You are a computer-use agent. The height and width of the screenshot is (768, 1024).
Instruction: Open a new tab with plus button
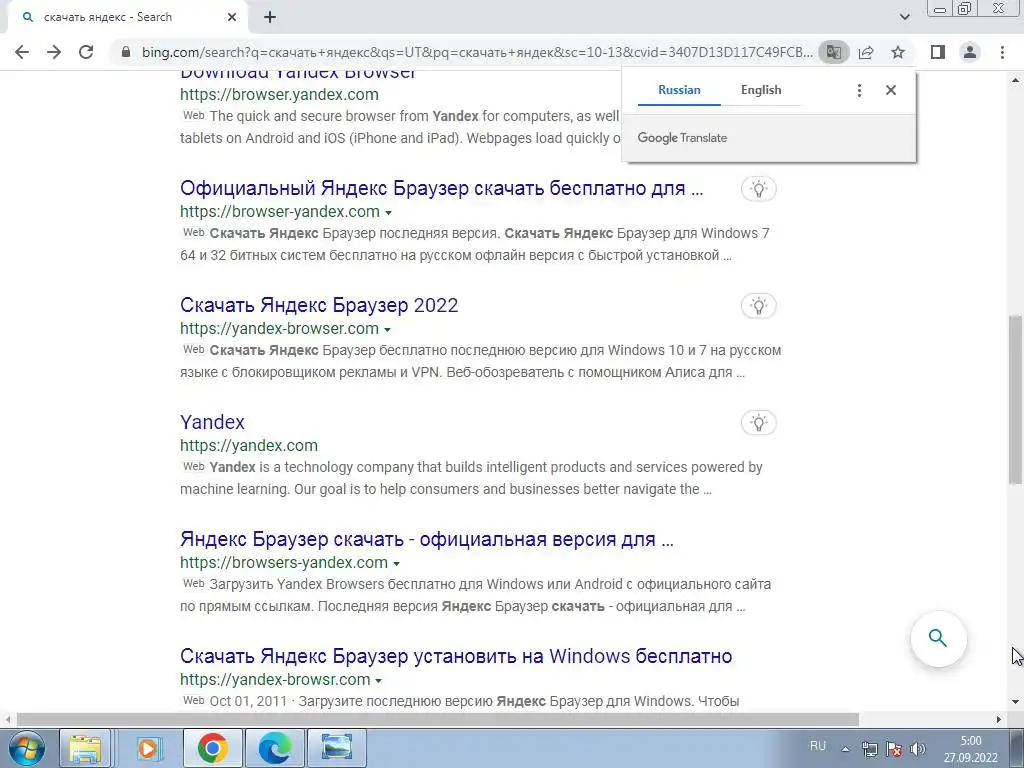coord(270,18)
